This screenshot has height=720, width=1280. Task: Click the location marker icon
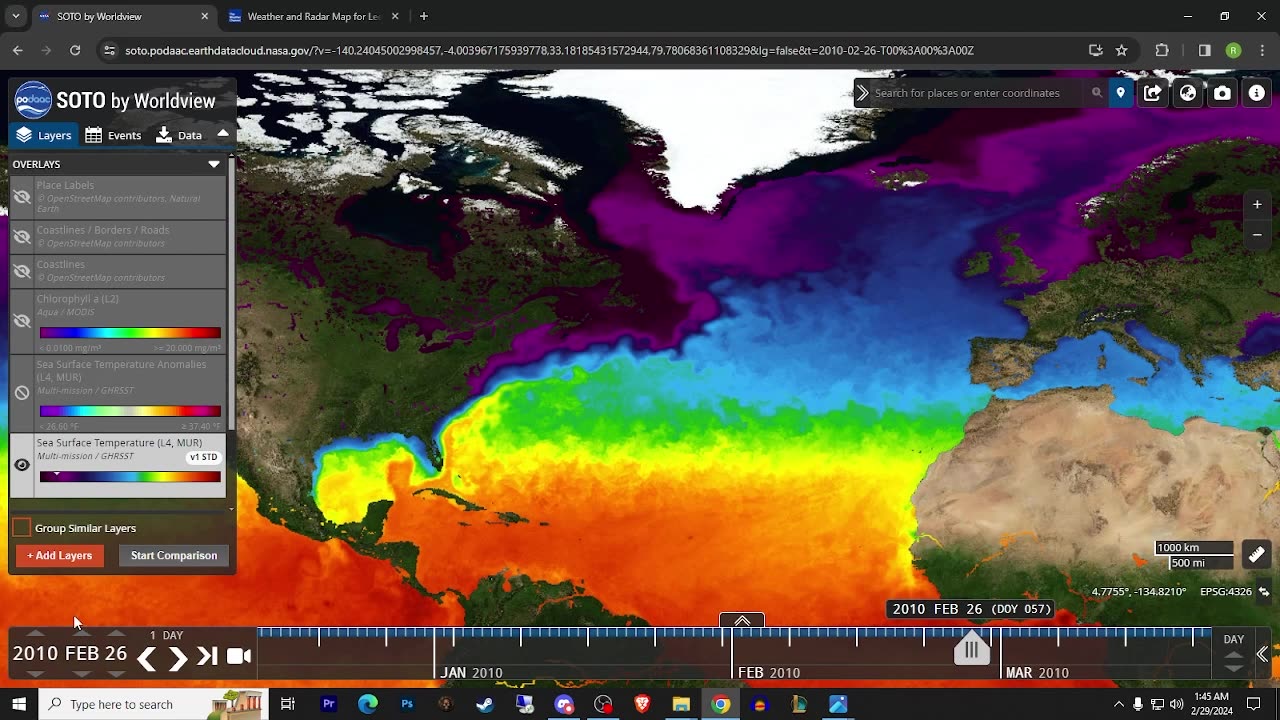pos(1121,93)
